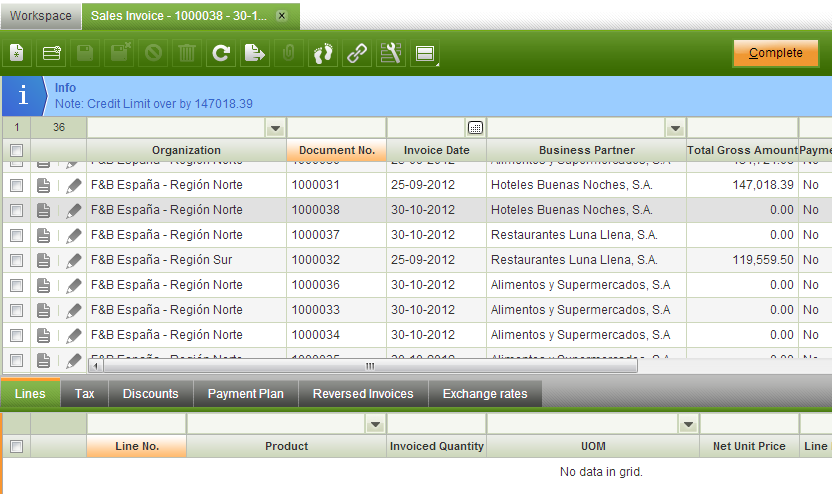Screen dimensions: 832x494
Task: Export grid to spreadsheet
Action: coord(255,53)
